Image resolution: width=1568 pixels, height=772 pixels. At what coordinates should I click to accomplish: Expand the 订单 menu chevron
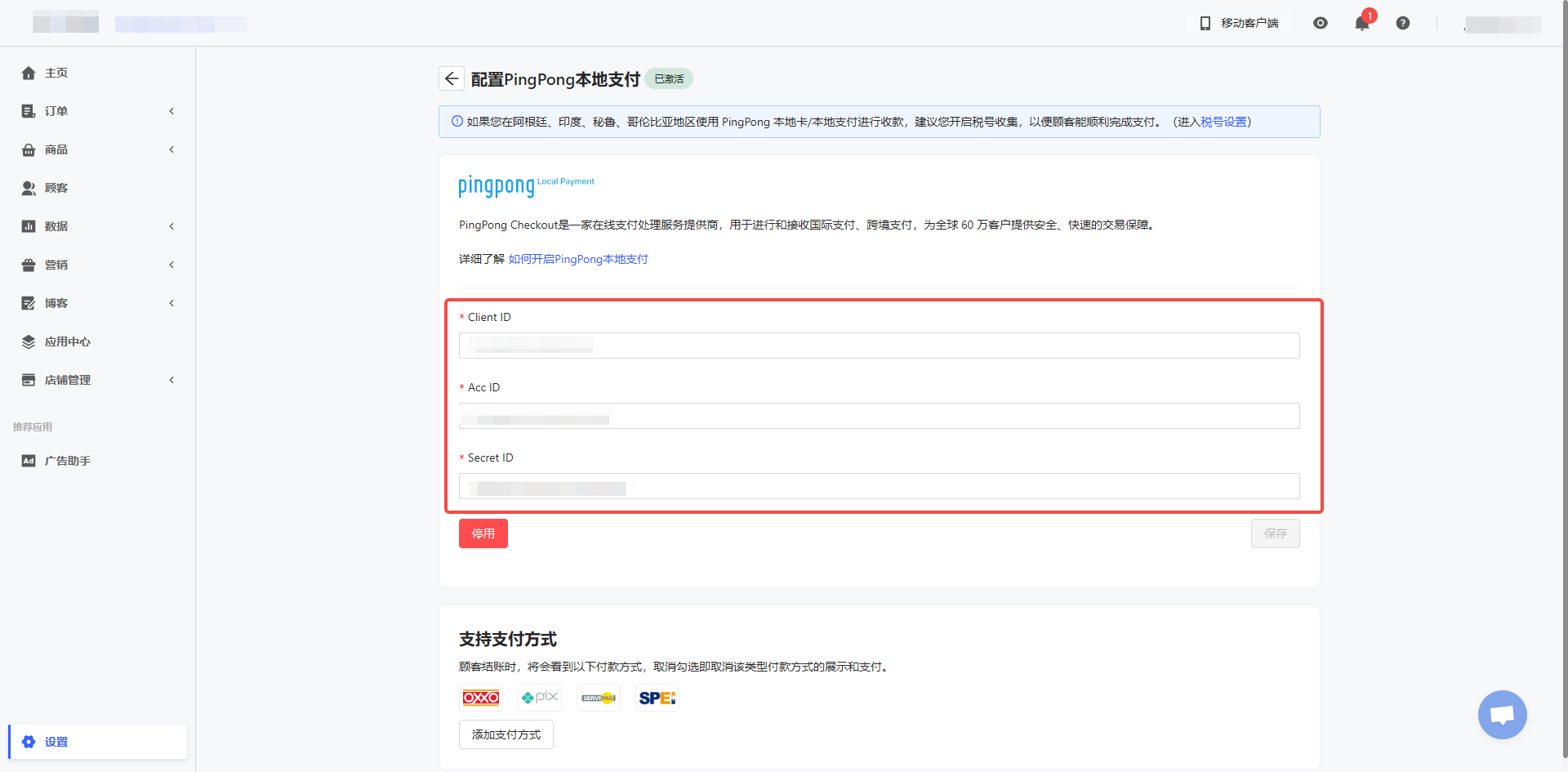(x=171, y=111)
